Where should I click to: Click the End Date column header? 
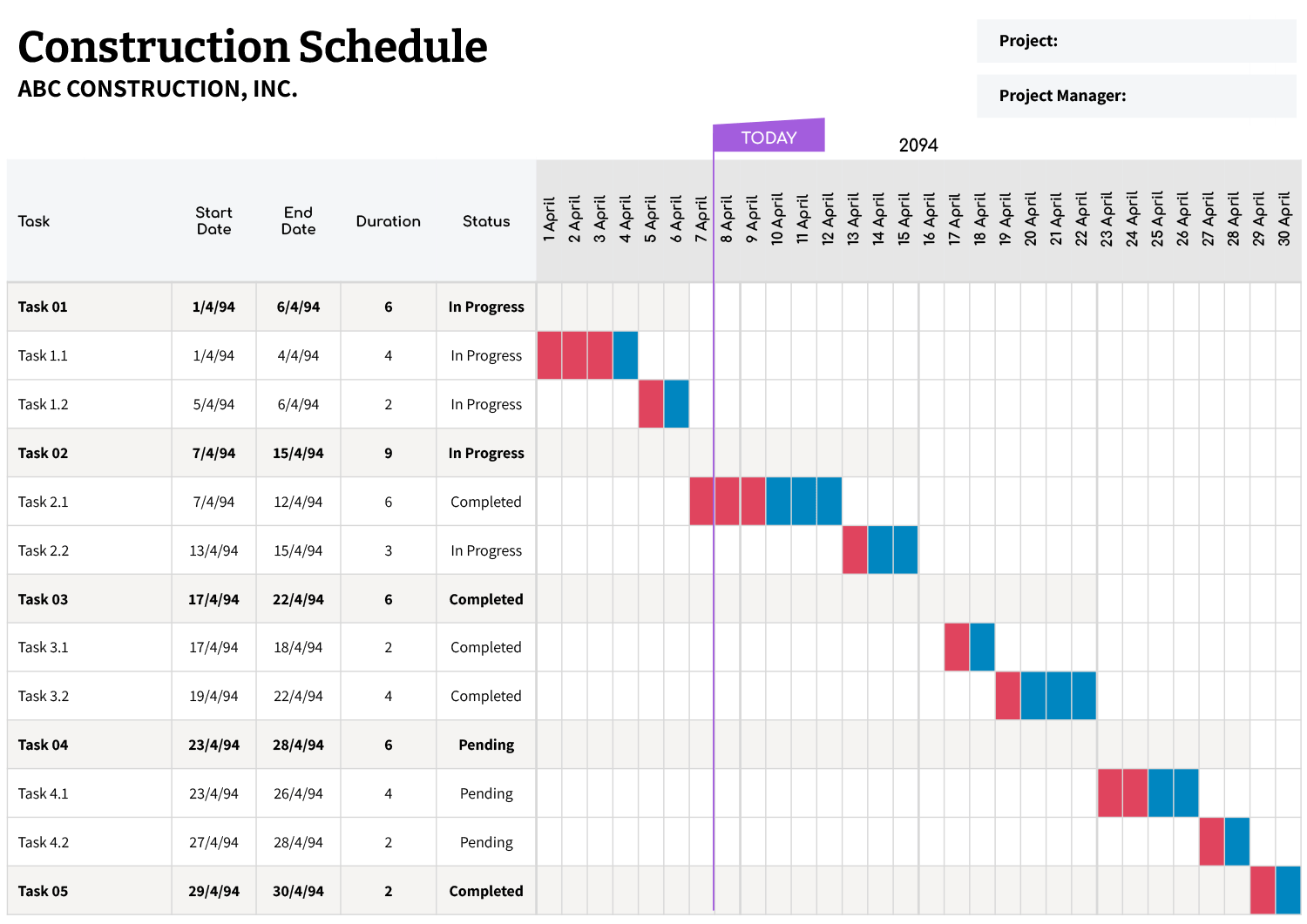coord(298,221)
